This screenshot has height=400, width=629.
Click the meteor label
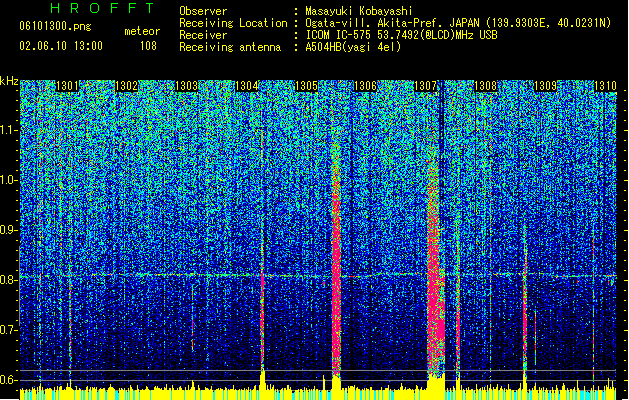142,31
